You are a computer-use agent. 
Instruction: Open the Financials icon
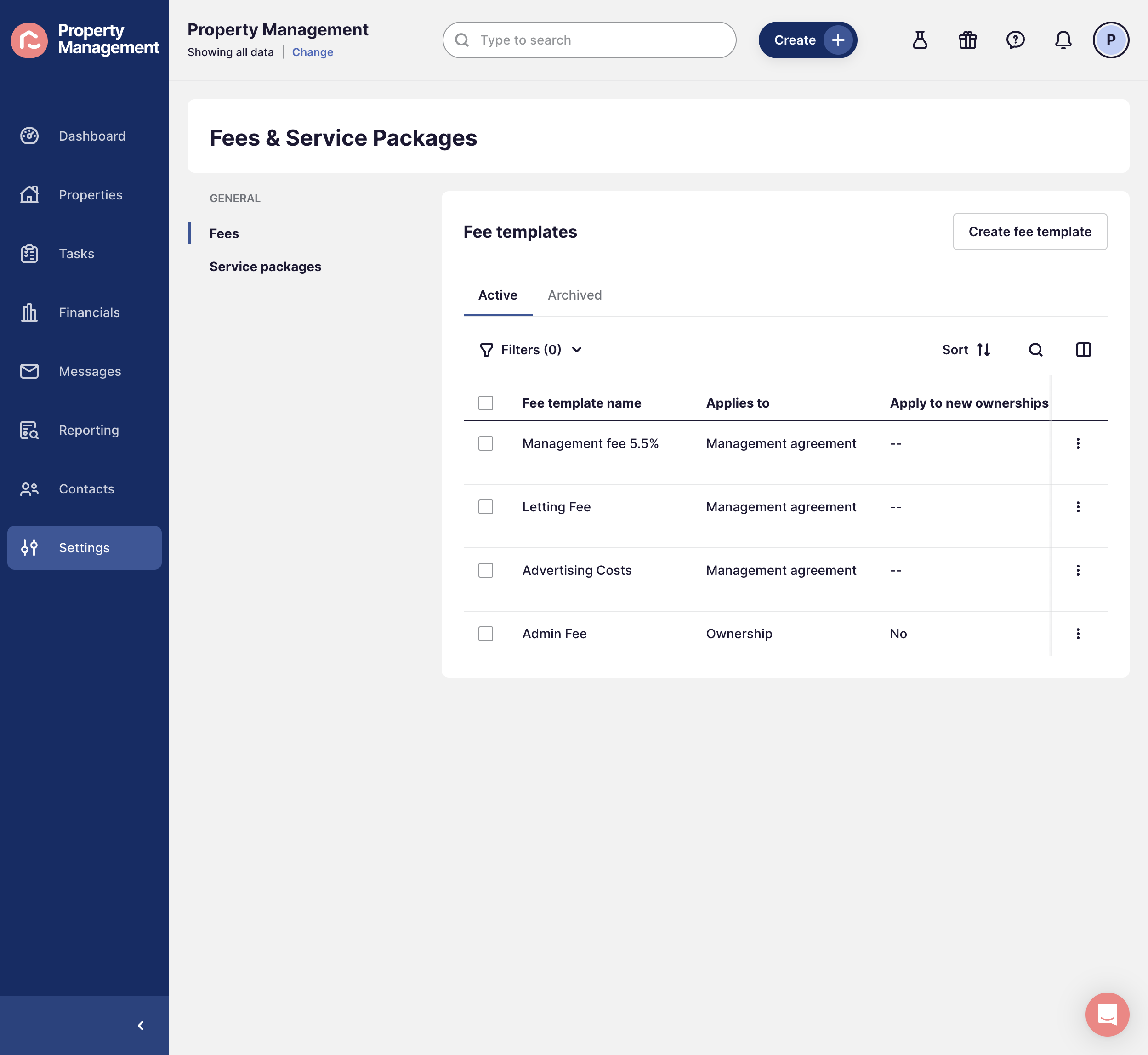point(29,312)
